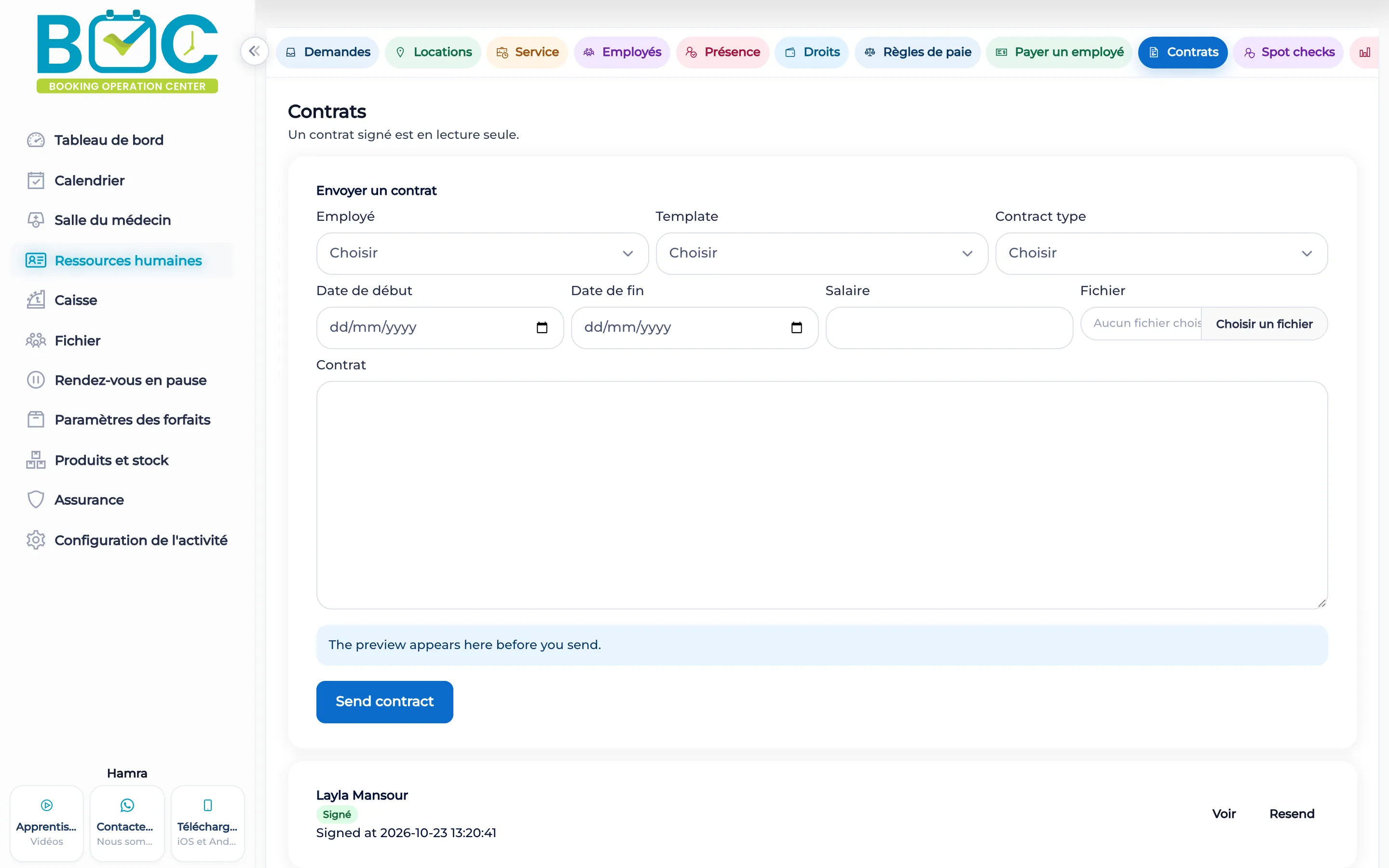Click the Salaire input field
This screenshot has width=1389, height=868.
point(949,328)
